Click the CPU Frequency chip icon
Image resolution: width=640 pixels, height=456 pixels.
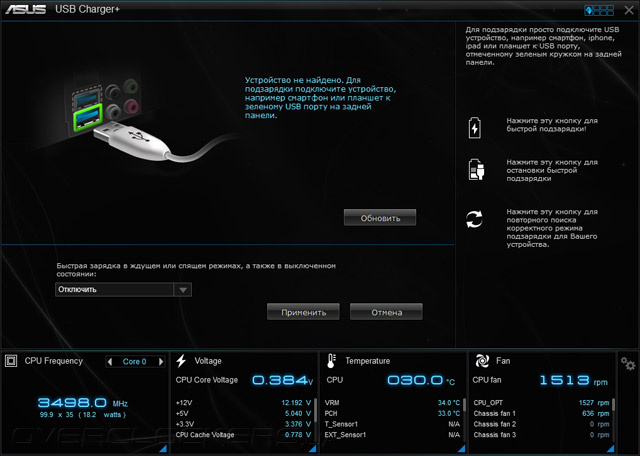[x=11, y=361]
